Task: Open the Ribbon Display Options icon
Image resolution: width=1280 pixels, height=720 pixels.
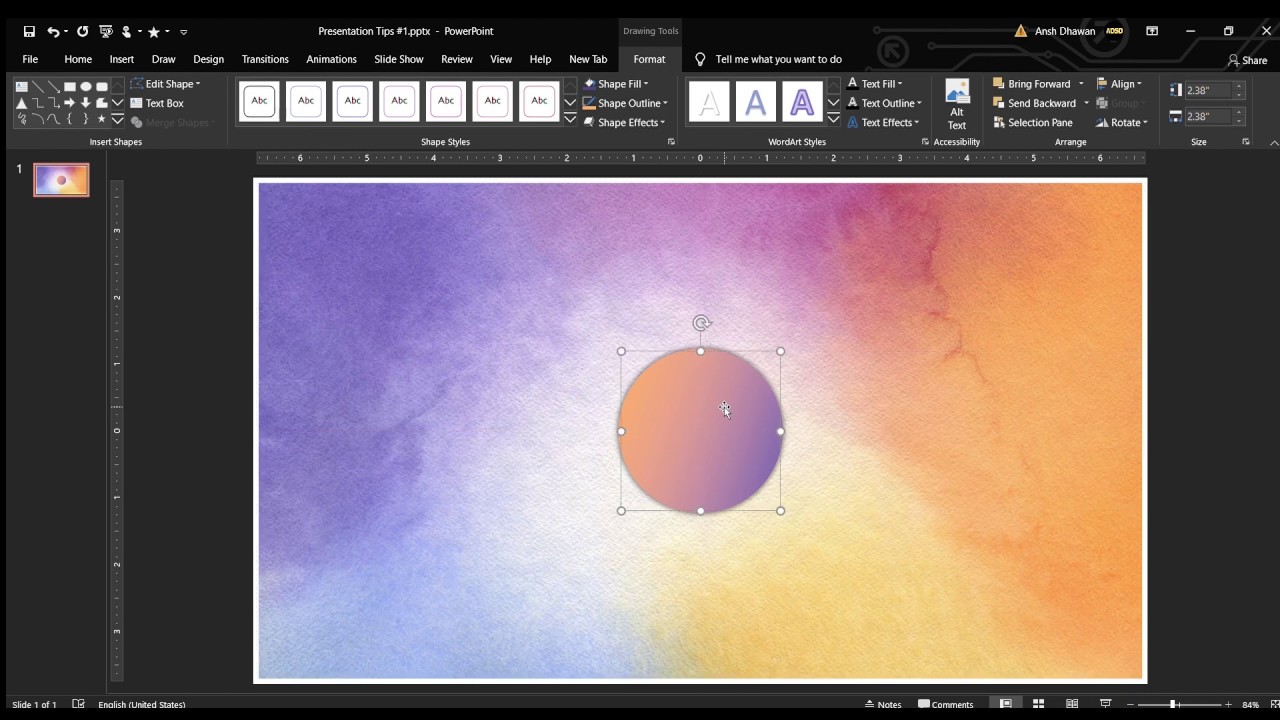Action: click(1152, 31)
